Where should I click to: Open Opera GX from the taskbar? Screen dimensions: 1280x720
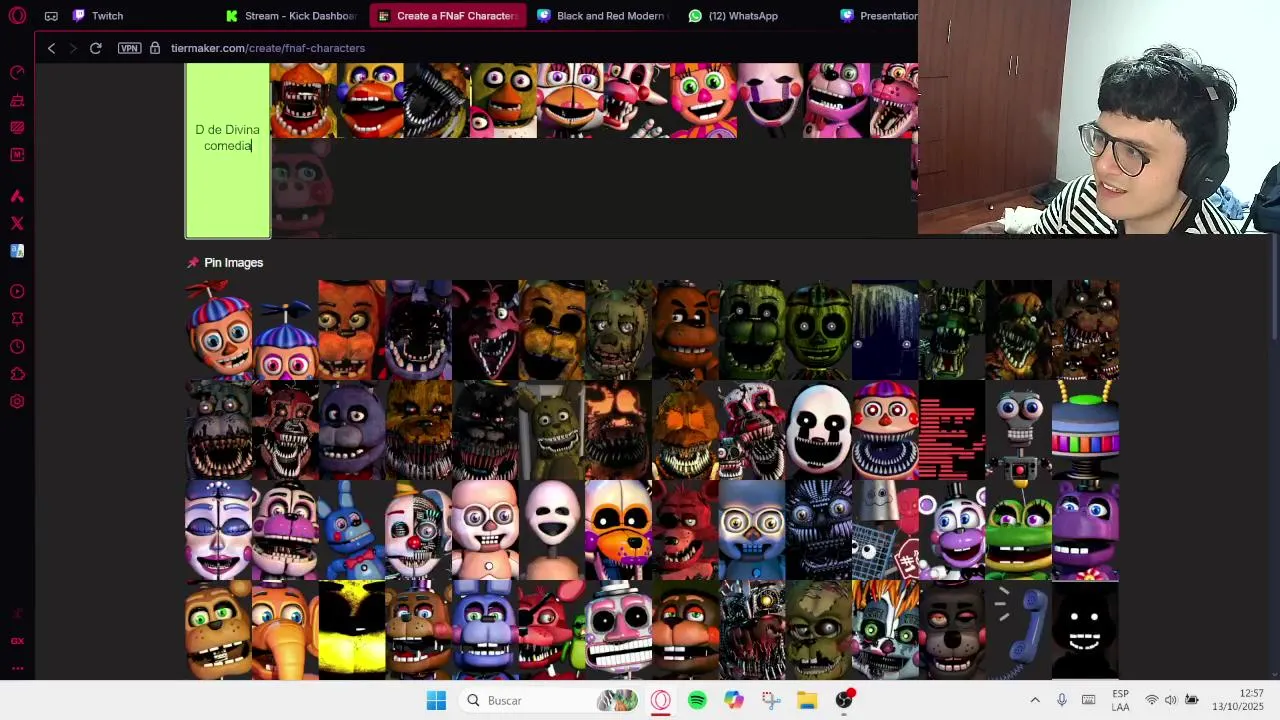(x=660, y=701)
